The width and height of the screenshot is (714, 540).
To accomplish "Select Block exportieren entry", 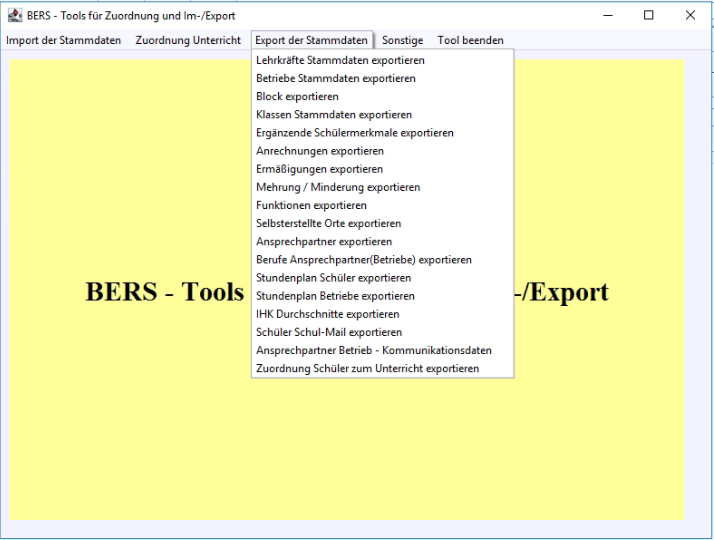I will (x=297, y=97).
